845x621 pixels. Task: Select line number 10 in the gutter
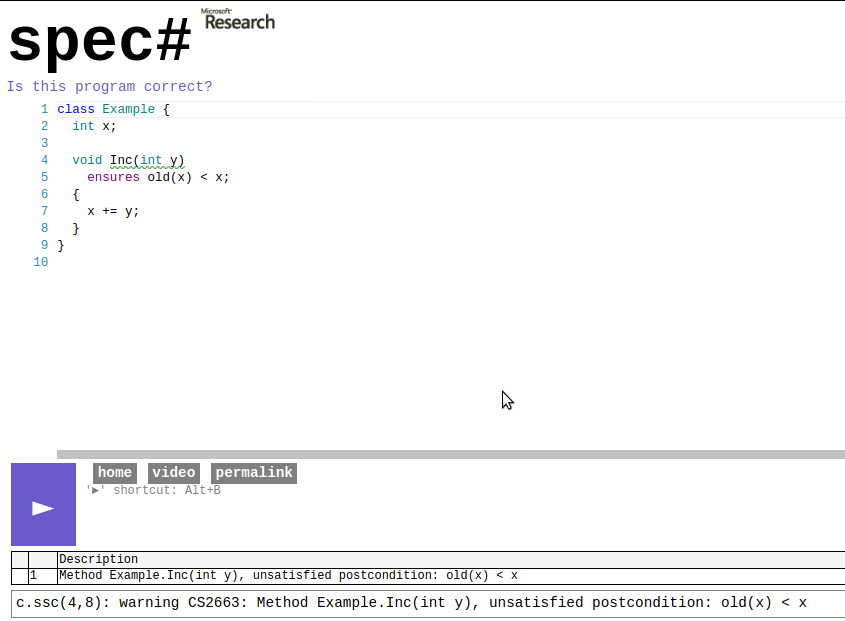(41, 262)
